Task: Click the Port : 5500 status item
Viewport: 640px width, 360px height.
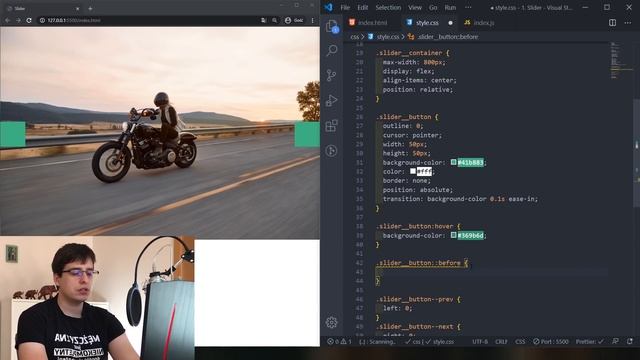Action: coord(550,342)
